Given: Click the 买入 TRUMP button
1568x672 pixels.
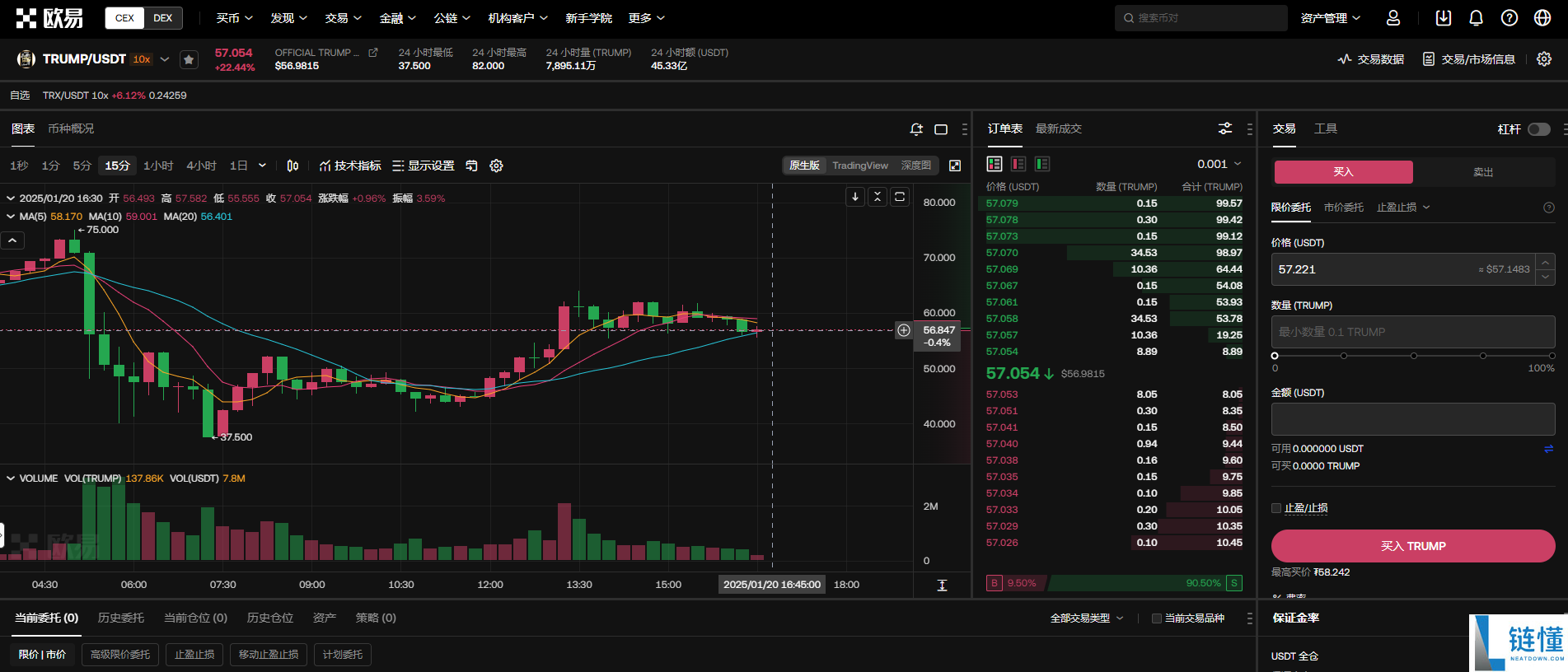Looking at the screenshot, I should 1412,546.
